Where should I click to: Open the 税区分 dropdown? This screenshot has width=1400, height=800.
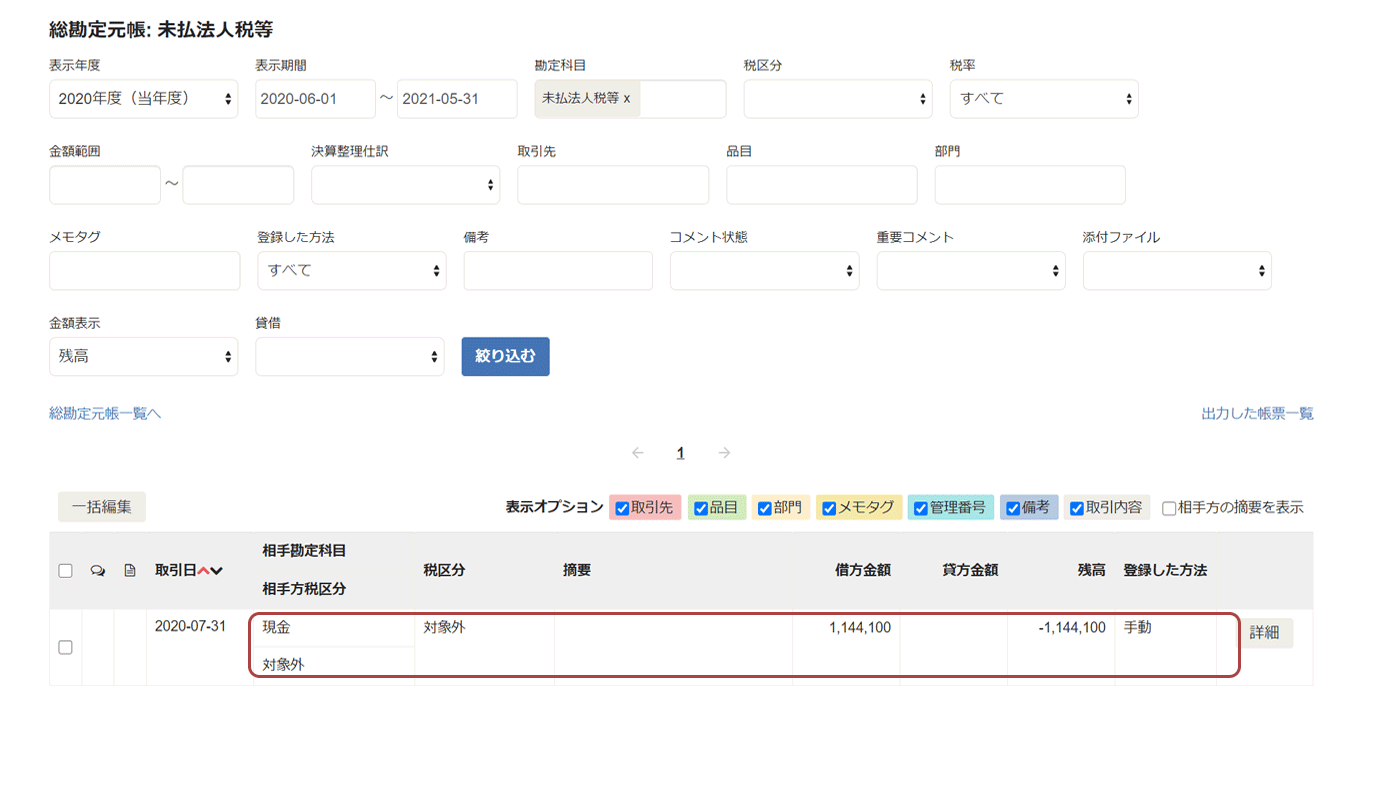tap(838, 99)
